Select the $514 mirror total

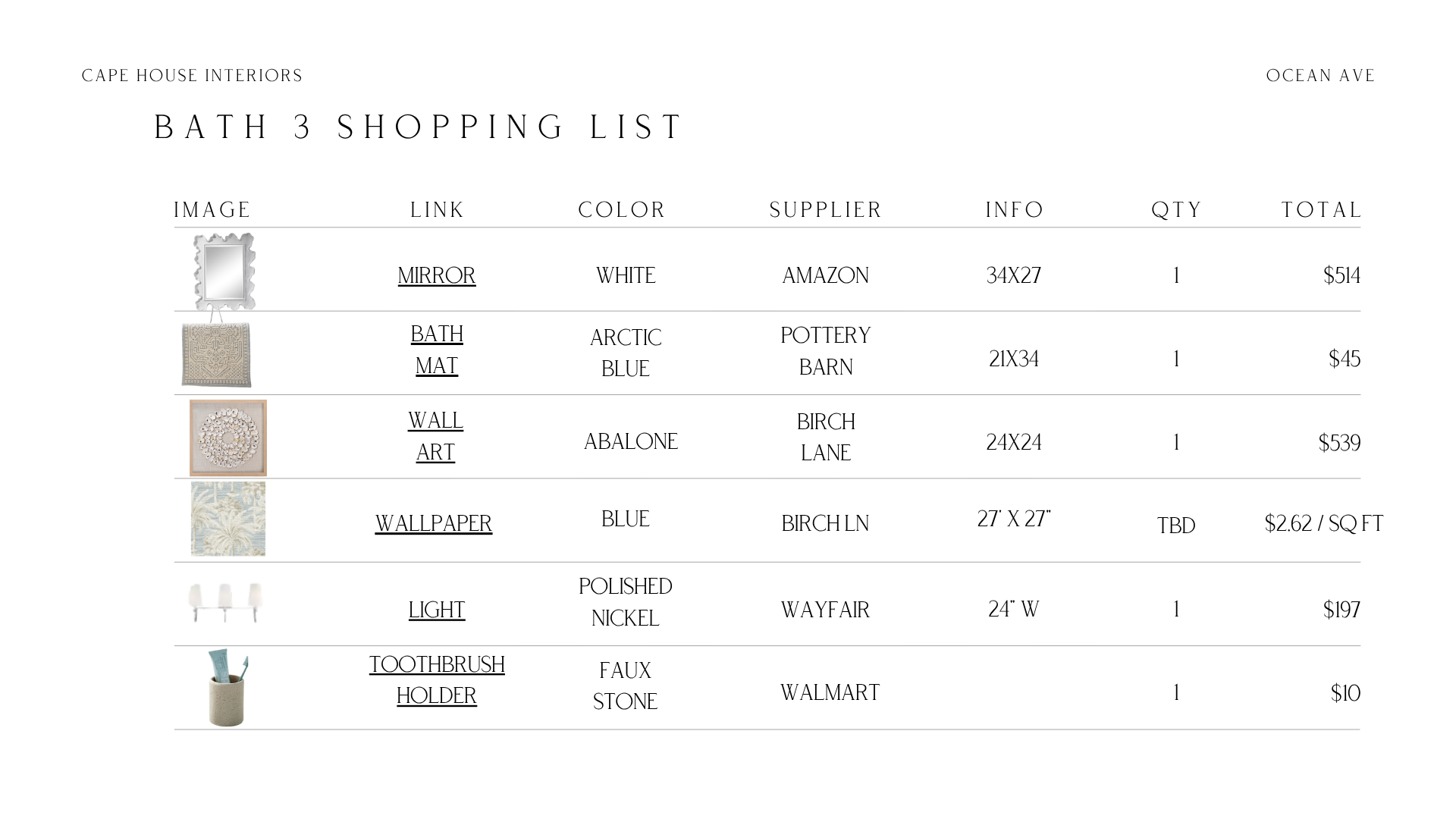click(x=1341, y=275)
